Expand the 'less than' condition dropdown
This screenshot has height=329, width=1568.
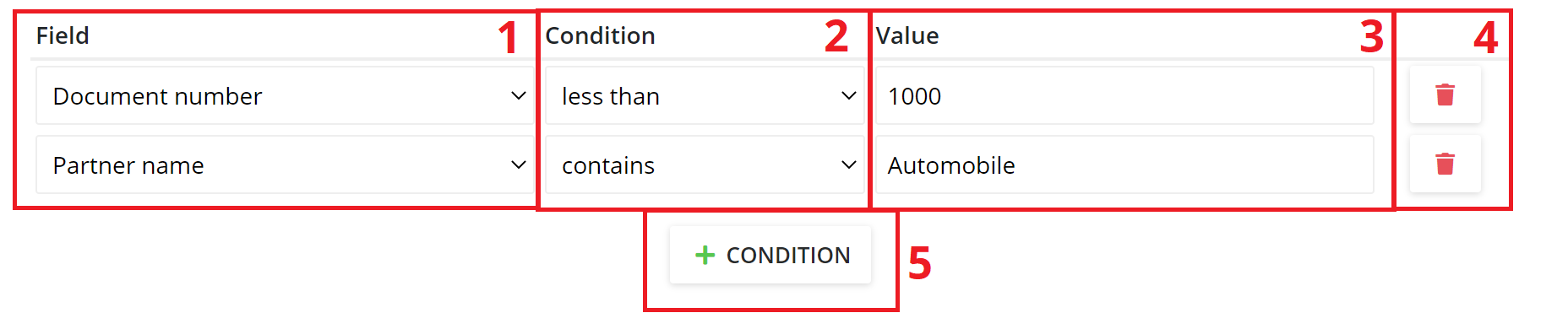pos(705,96)
